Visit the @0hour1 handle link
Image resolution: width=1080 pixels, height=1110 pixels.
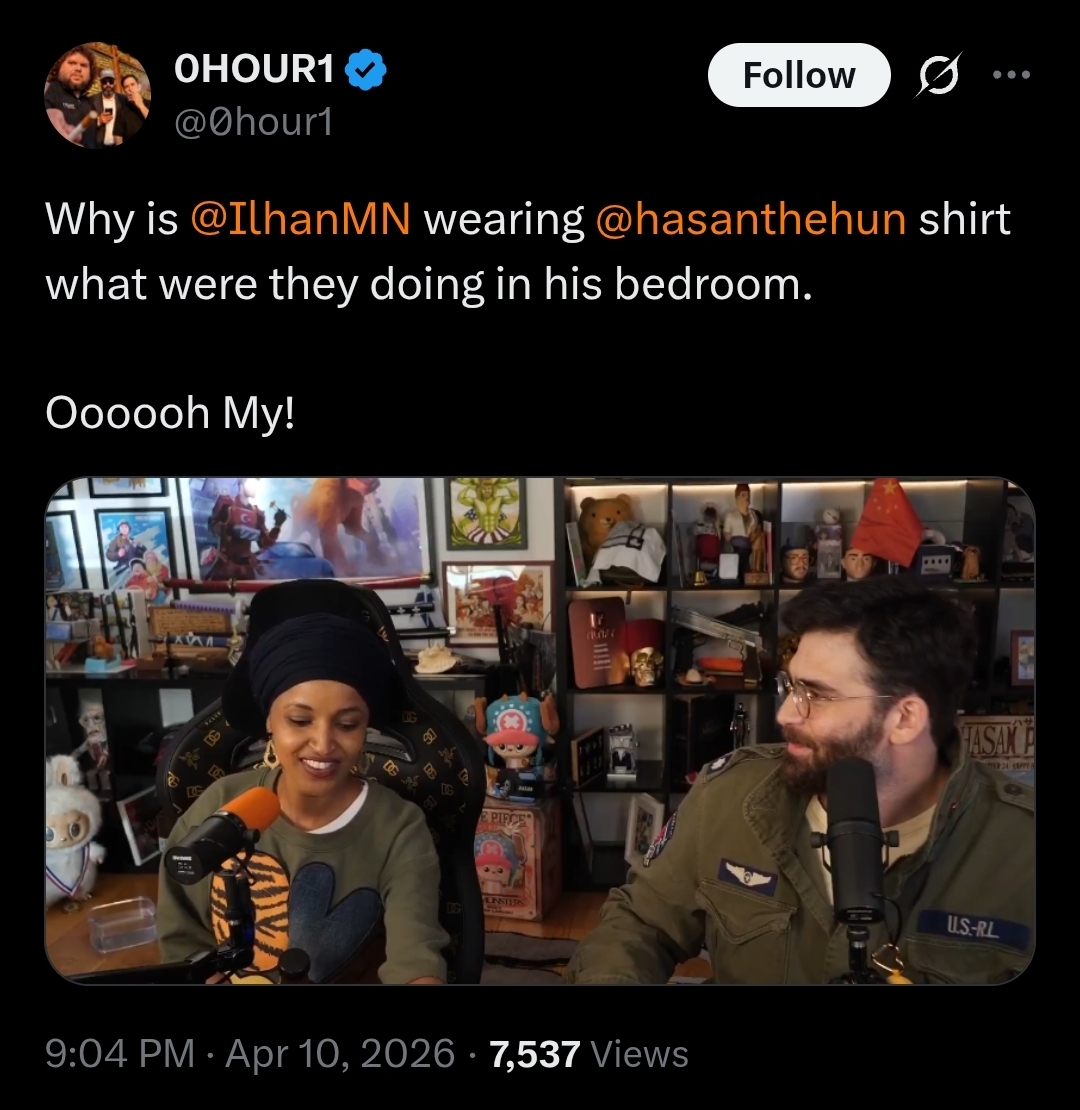click(253, 122)
